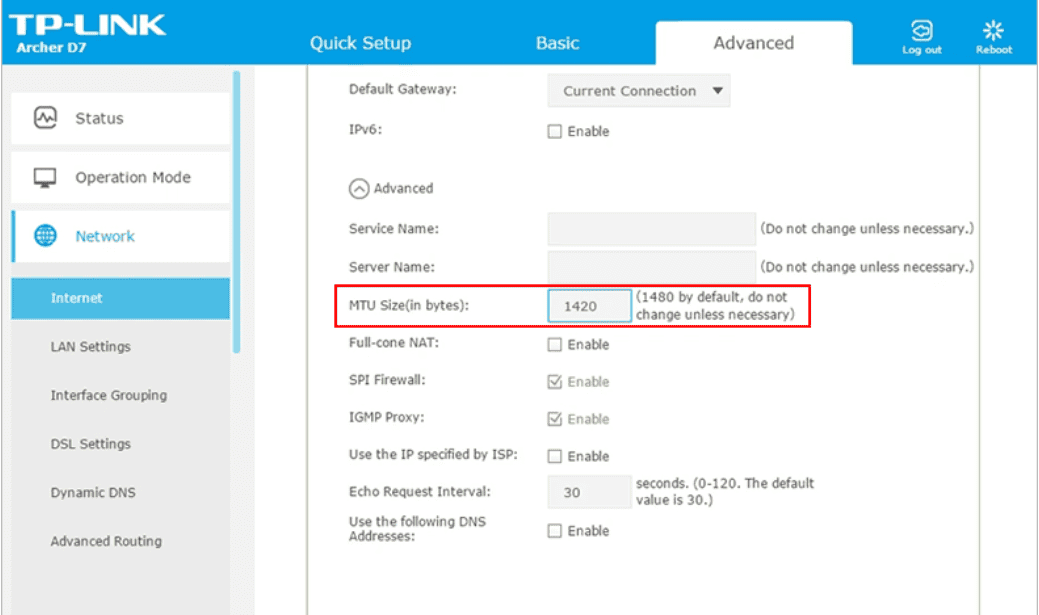Enable Full-cone NAT checkbox
The height and width of the screenshot is (615, 1039).
(x=555, y=345)
